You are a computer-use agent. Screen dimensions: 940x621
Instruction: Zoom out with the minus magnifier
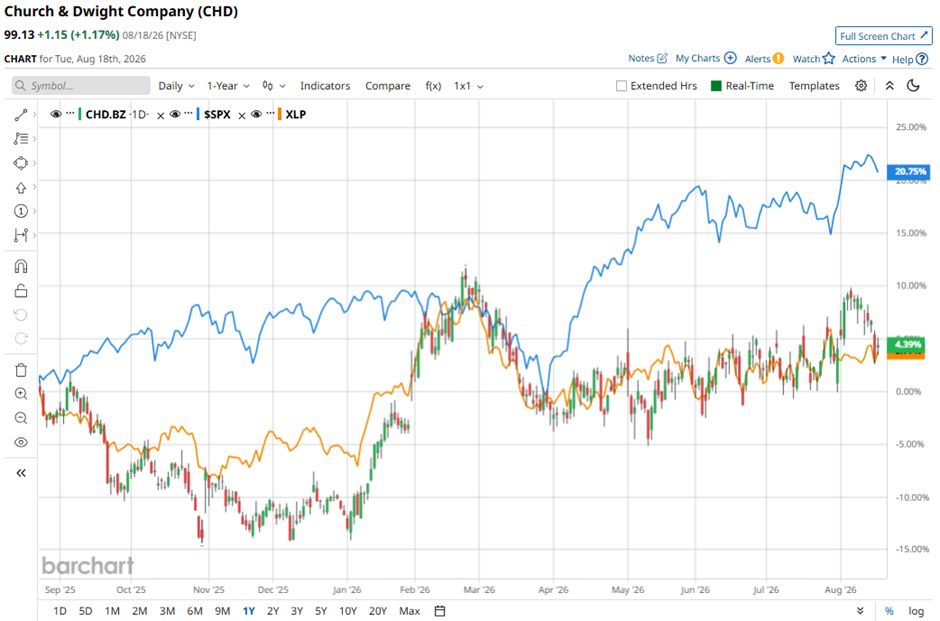pyautogui.click(x=21, y=418)
